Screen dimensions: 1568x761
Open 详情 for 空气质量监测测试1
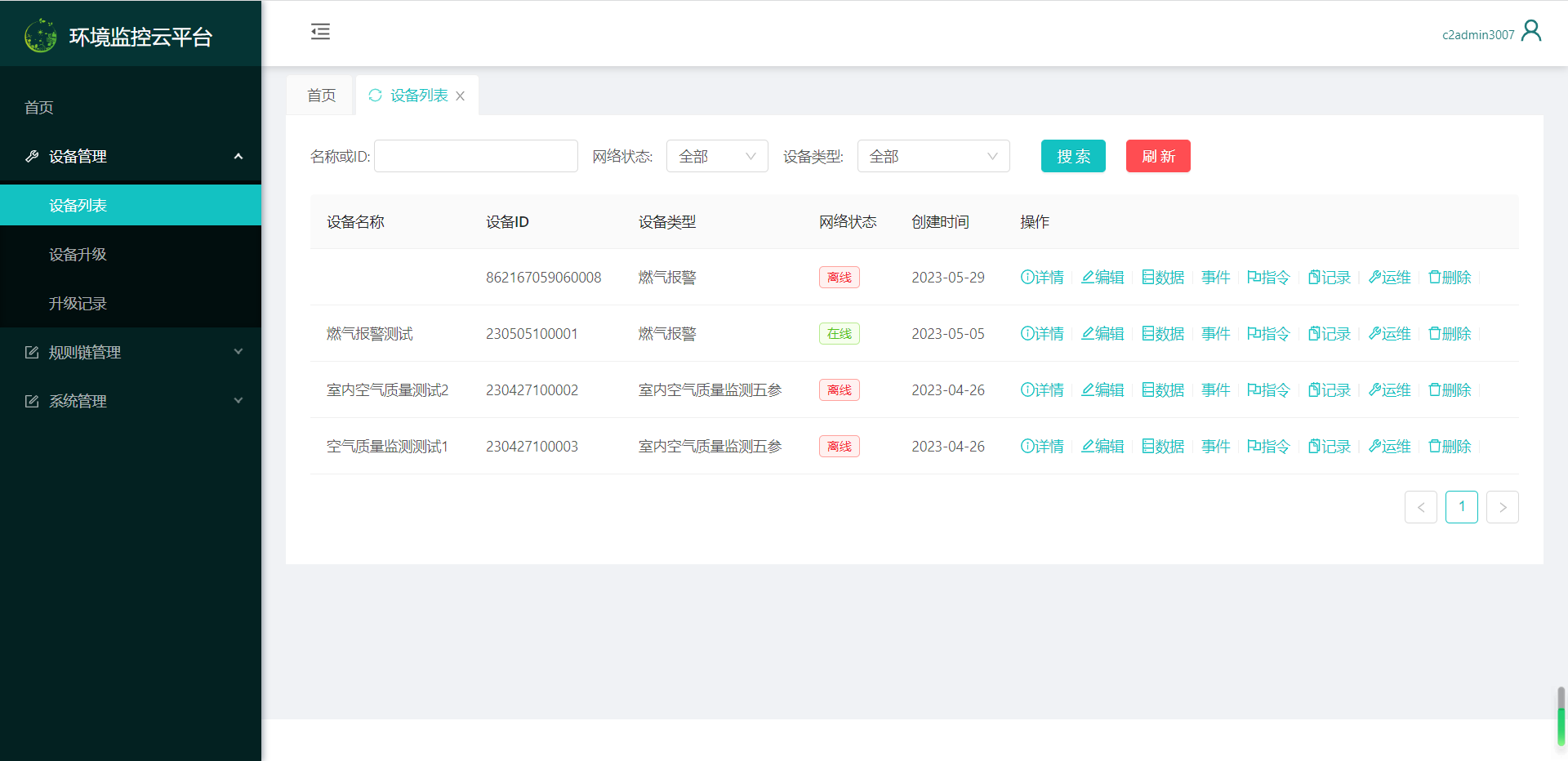pos(1042,447)
